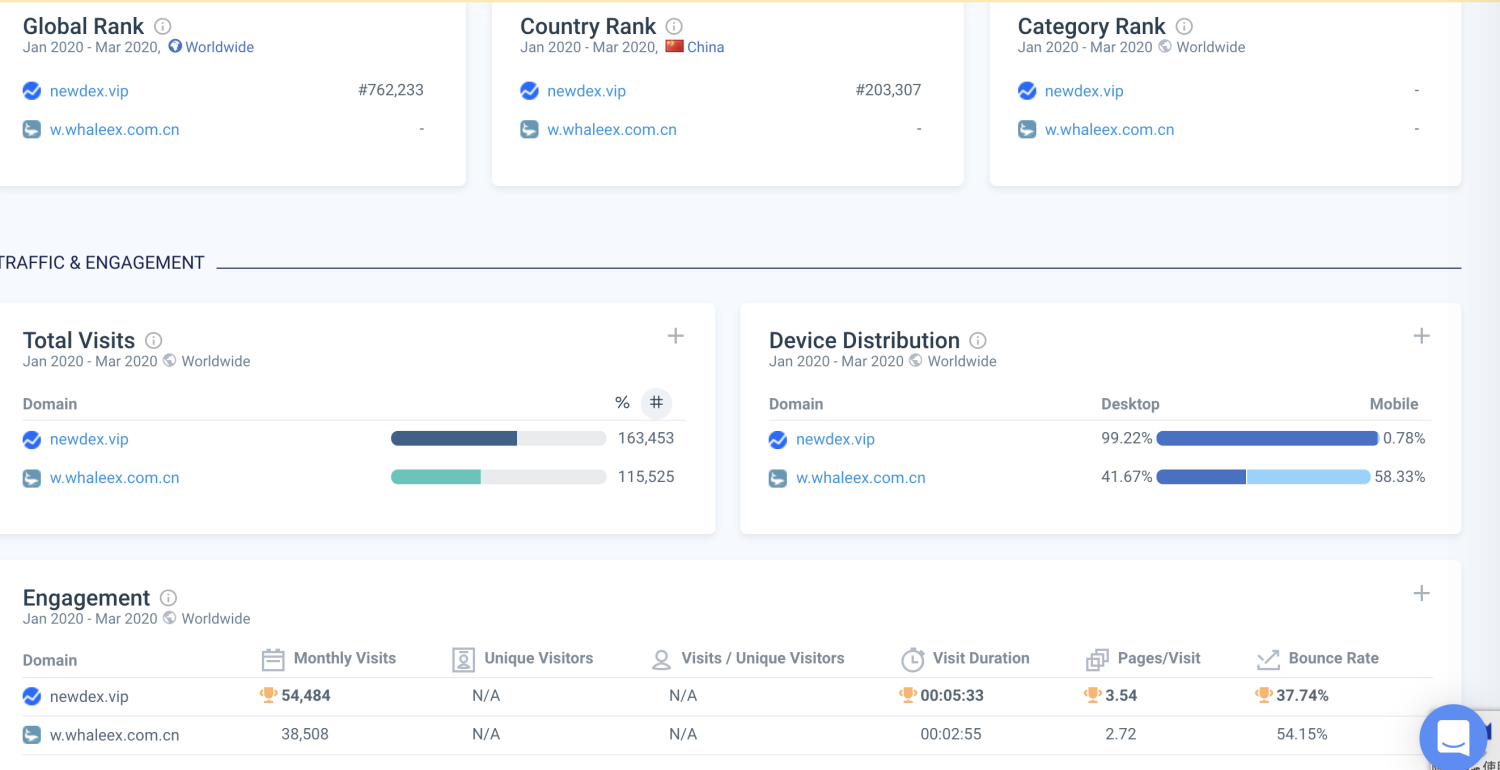Click the 38,508 monthly visits value
This screenshot has width=1500, height=770.
(305, 734)
